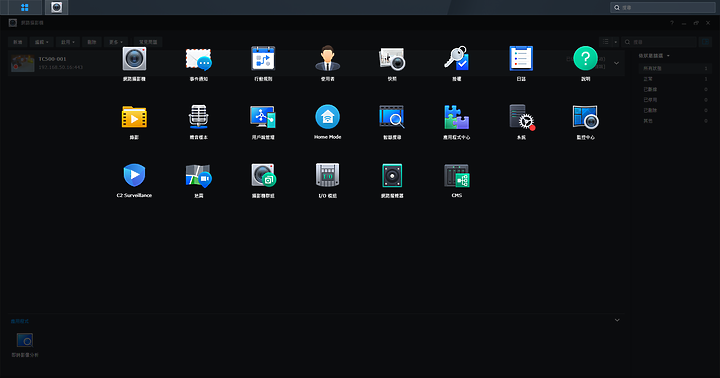Open the C2 Surveillance shield icon
Viewport: 720px width, 378px height.
[x=134, y=175]
